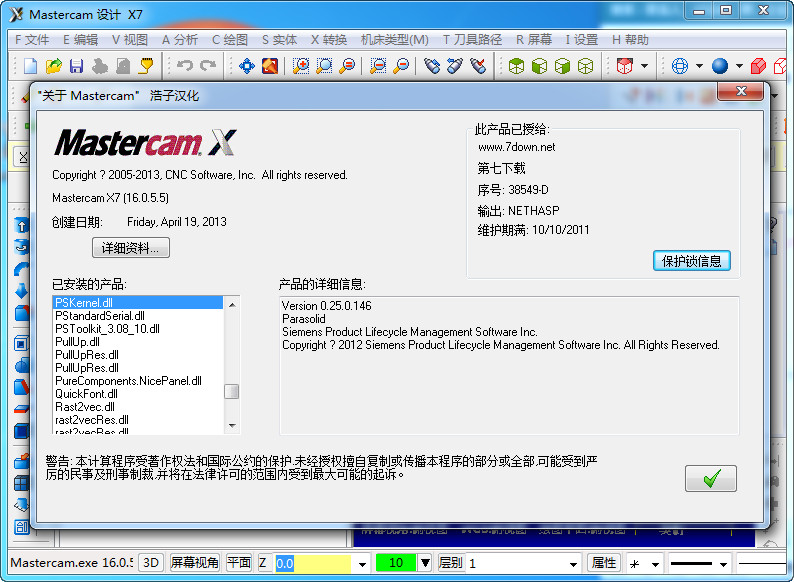The image size is (794, 582).
Task: Select PullUp.dll in the list
Action: [138, 342]
